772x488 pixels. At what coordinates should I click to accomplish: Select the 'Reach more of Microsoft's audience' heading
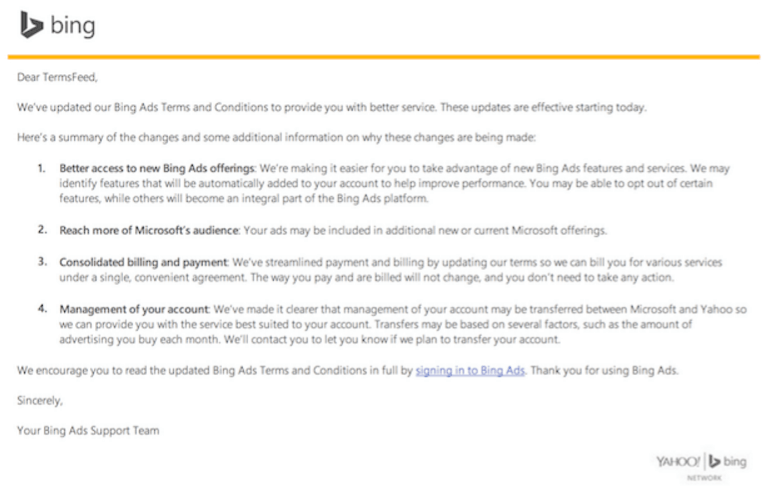point(148,230)
